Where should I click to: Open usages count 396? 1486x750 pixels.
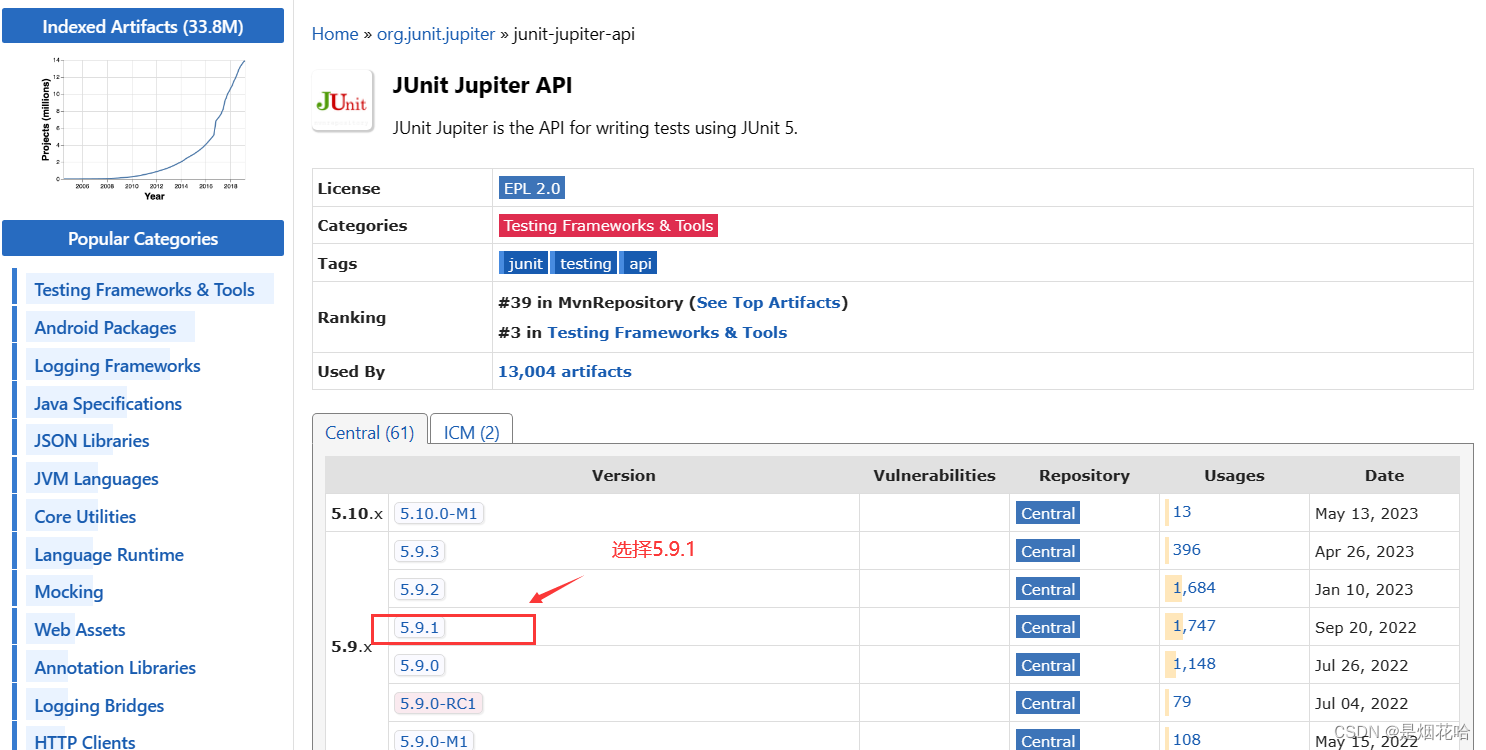click(1187, 549)
